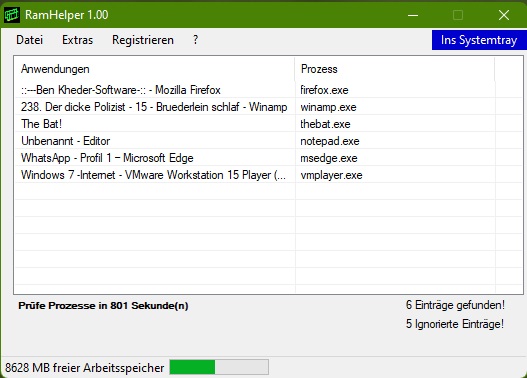
Task: Click the Prozess column header
Action: (x=395, y=69)
